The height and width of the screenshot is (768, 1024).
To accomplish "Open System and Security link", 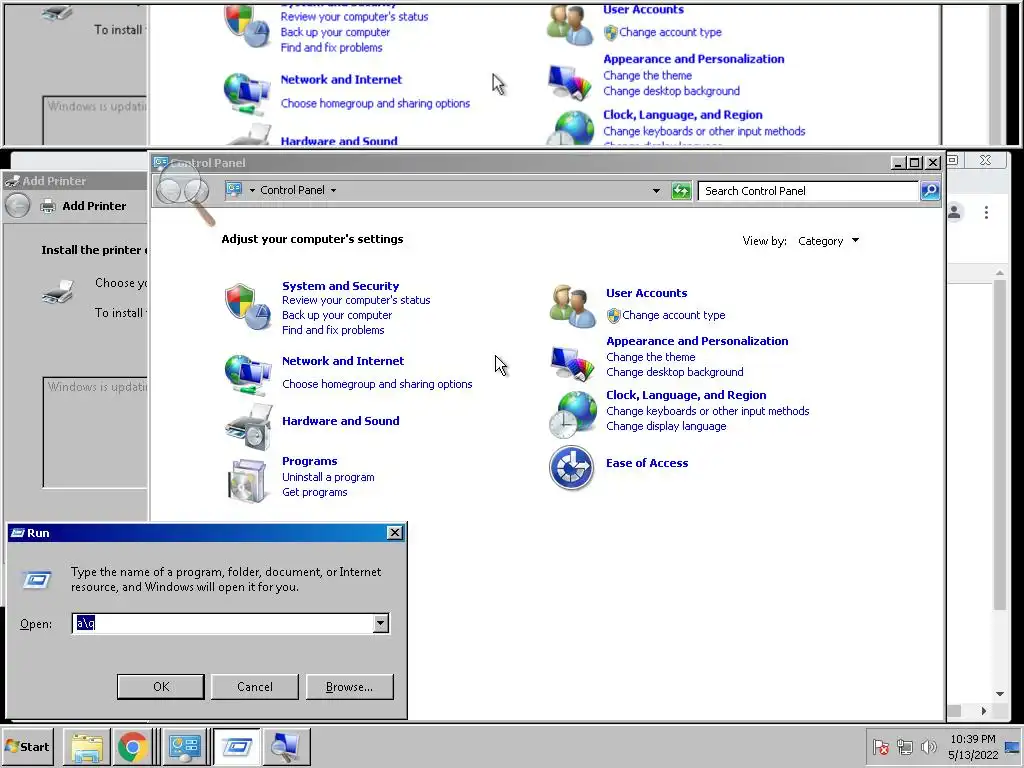I will point(340,286).
